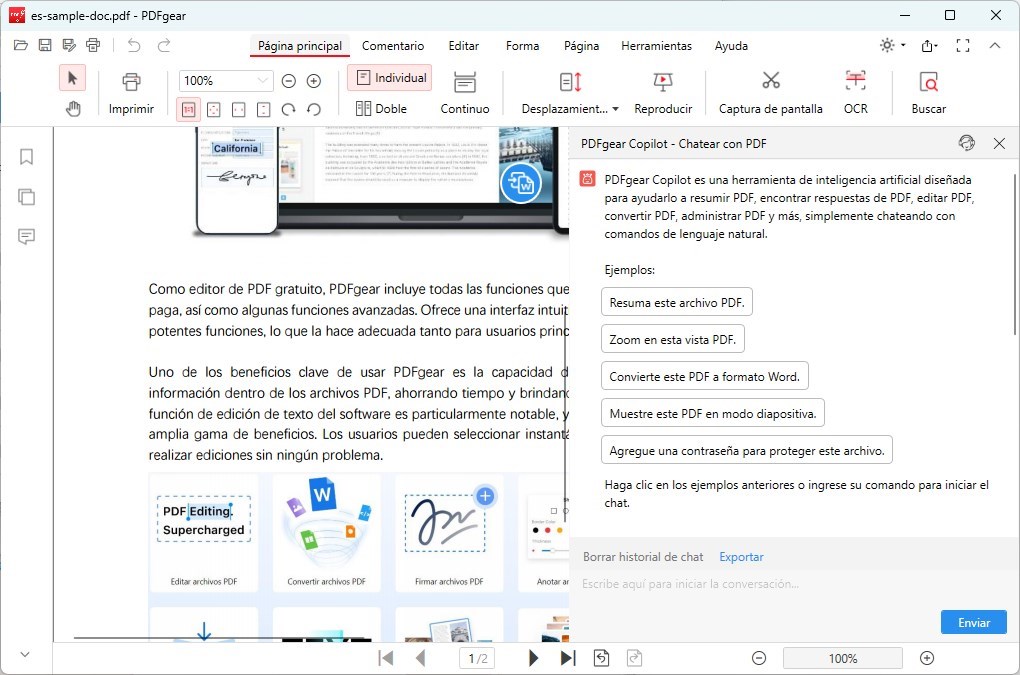Jump to the last page

(x=568, y=658)
